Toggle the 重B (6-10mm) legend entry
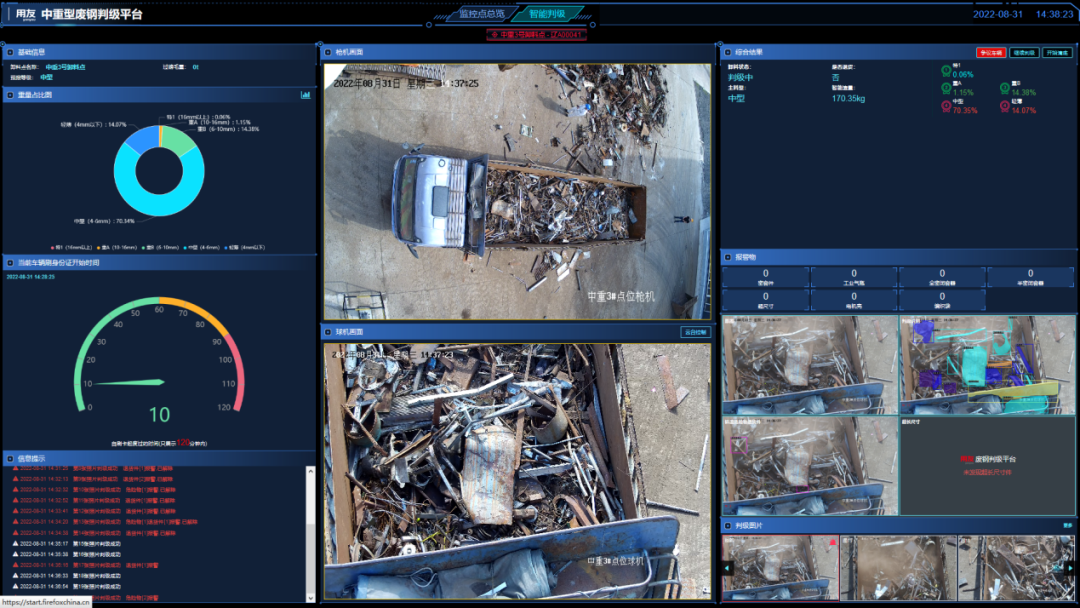This screenshot has height=608, width=1080. (x=160, y=248)
